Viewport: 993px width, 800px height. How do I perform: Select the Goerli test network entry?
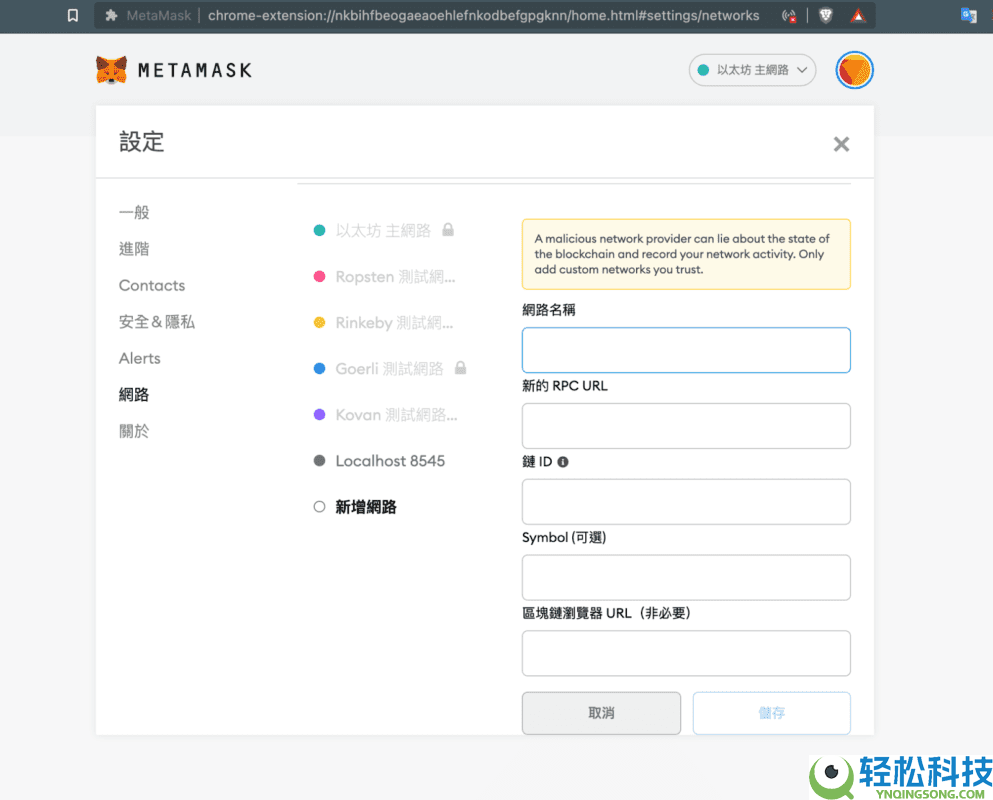coord(388,368)
